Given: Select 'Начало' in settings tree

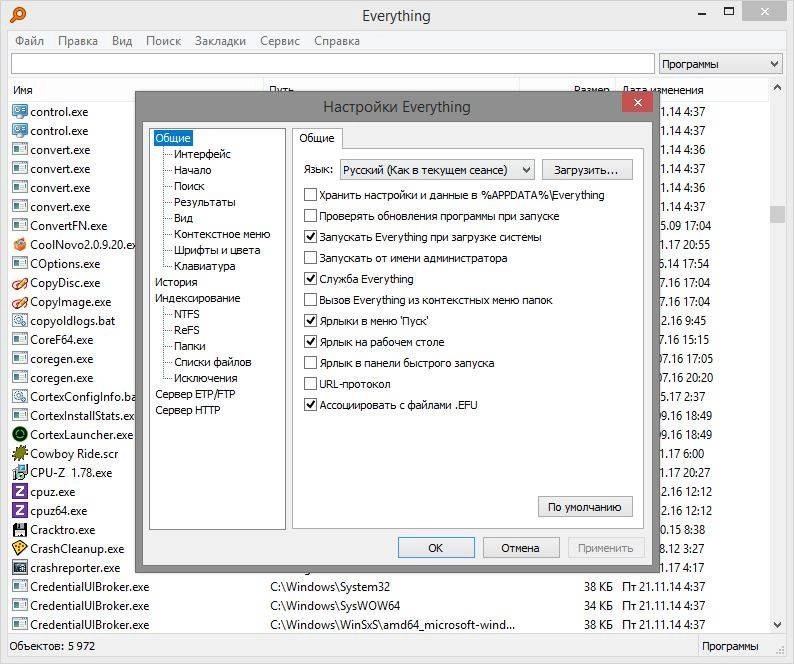Looking at the screenshot, I should coord(193,170).
